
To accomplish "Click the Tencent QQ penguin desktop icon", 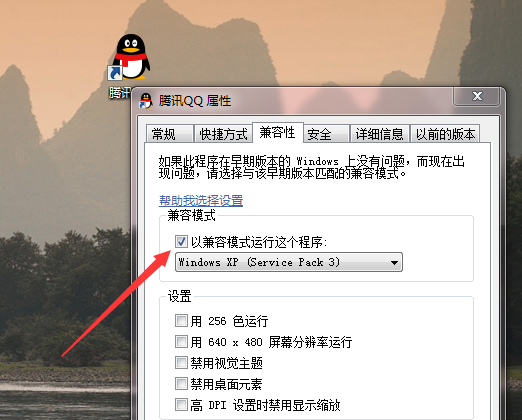I will coord(131,57).
